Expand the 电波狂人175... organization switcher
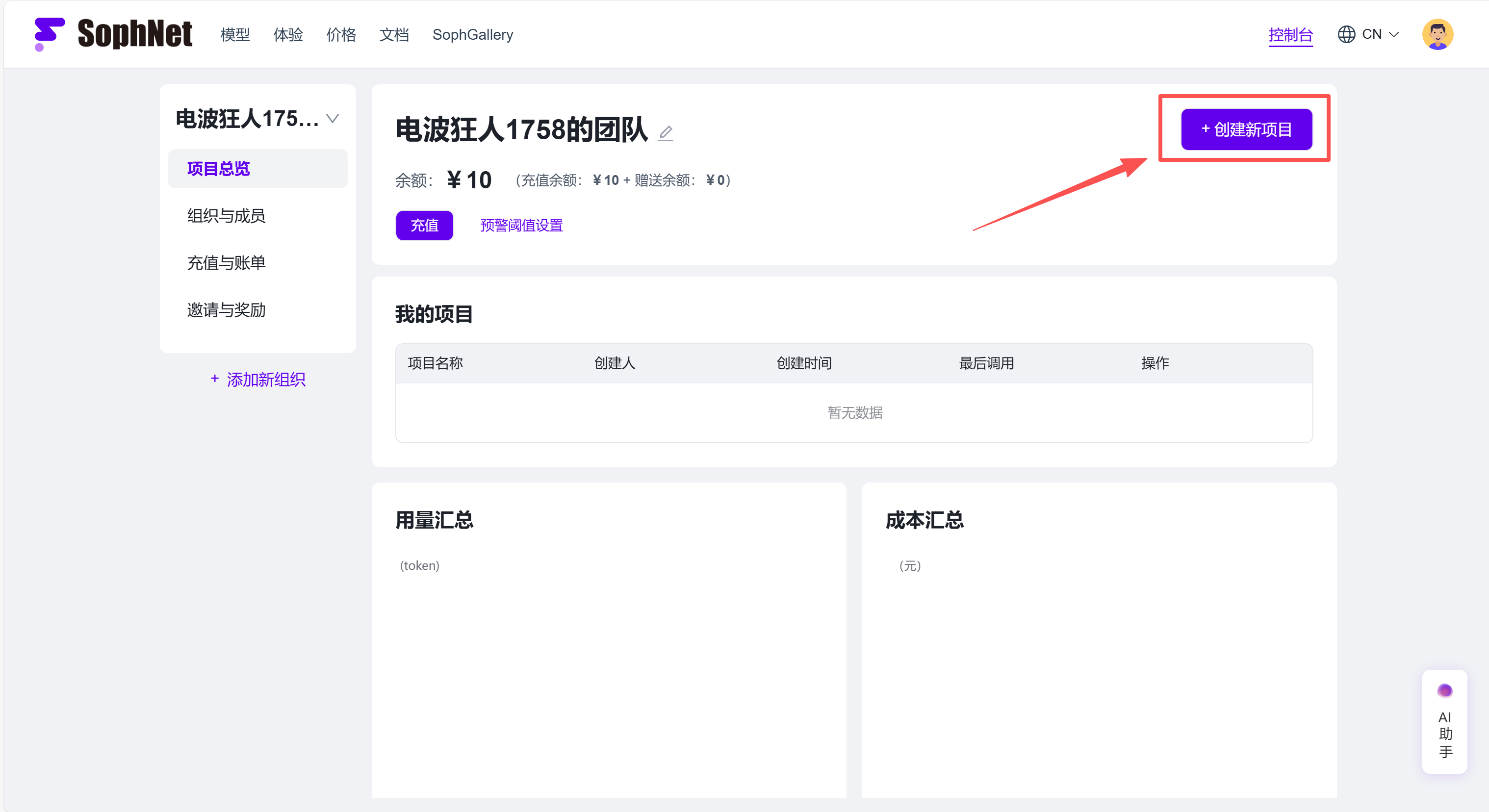The image size is (1489, 812). click(x=333, y=119)
